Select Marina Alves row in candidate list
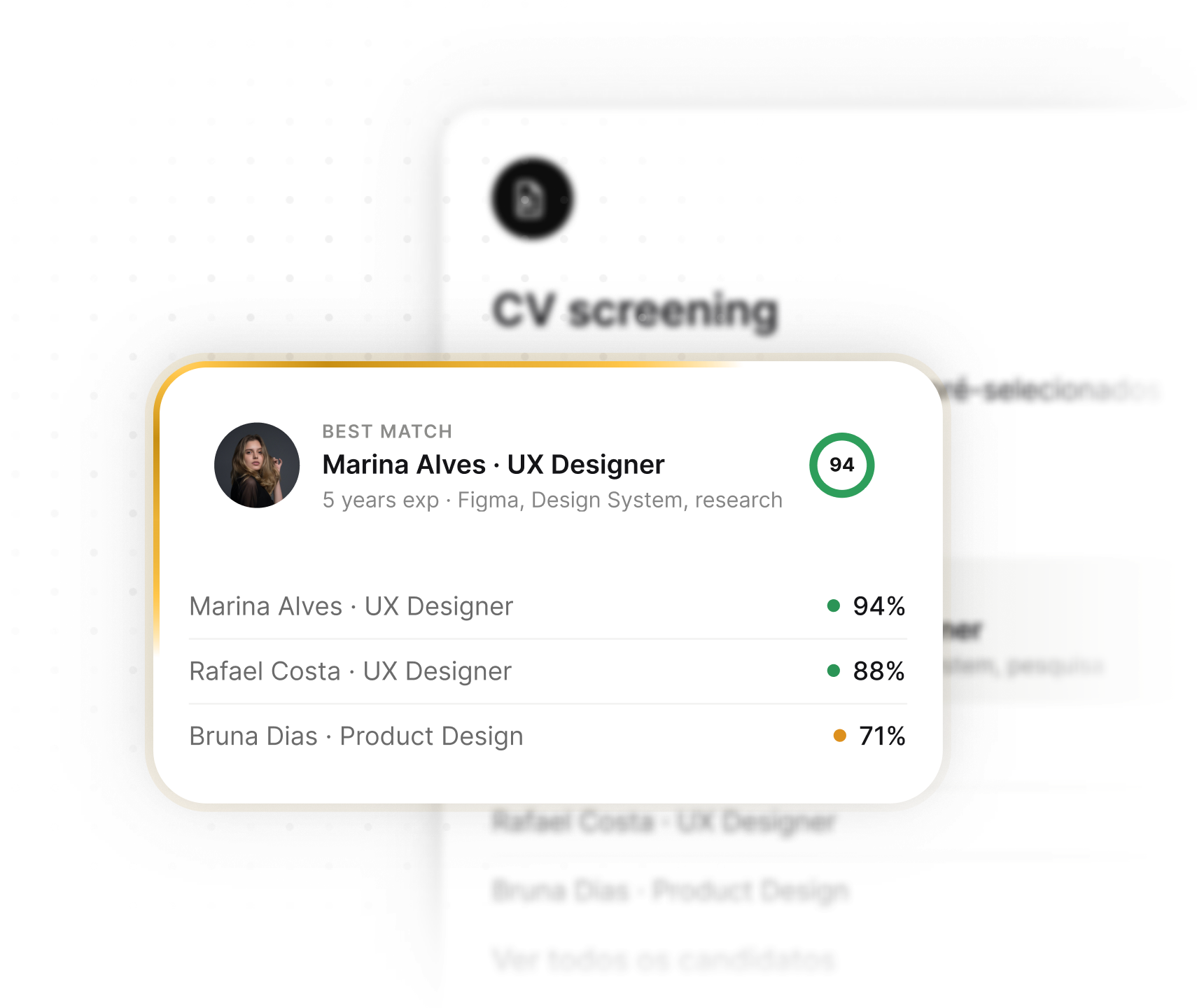This screenshot has height=1008, width=1197. tap(547, 606)
